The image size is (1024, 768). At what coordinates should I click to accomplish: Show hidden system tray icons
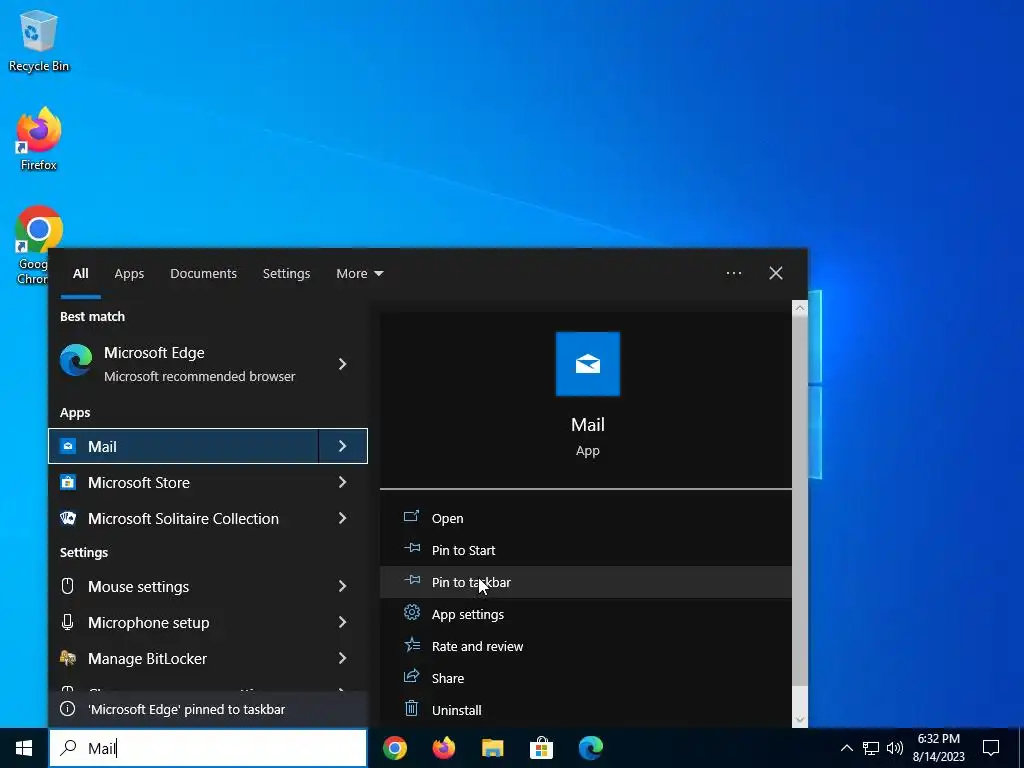coord(846,748)
